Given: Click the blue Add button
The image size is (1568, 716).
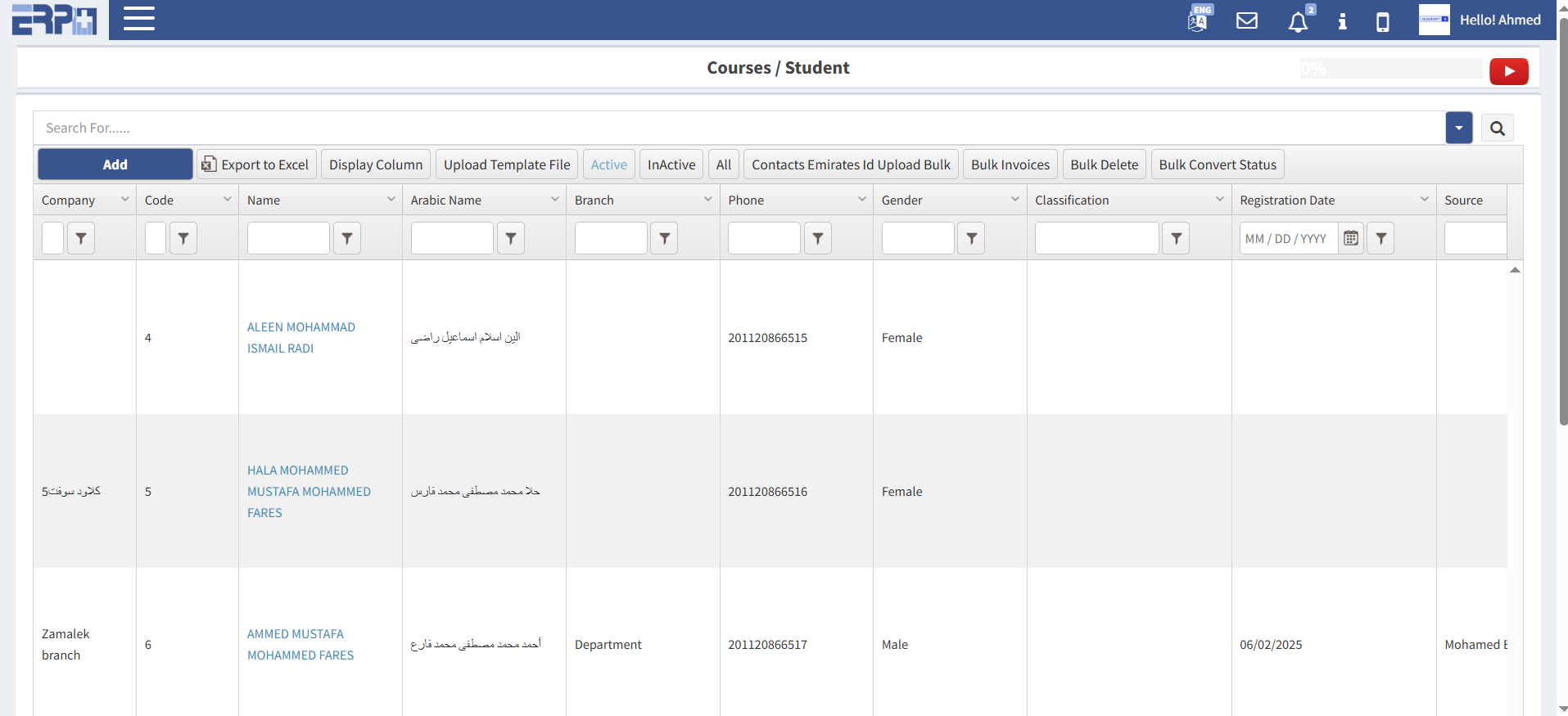Looking at the screenshot, I should [x=115, y=164].
